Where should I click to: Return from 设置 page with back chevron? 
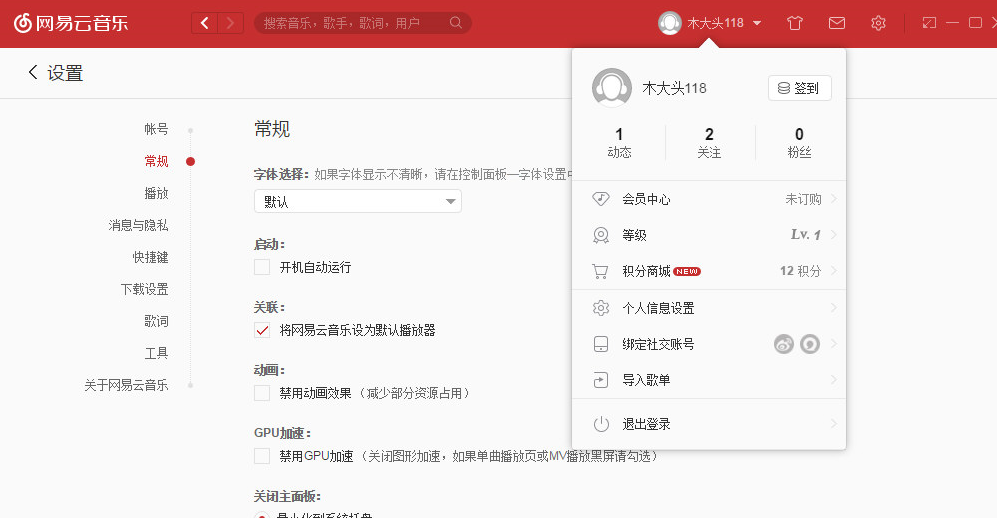(x=33, y=72)
